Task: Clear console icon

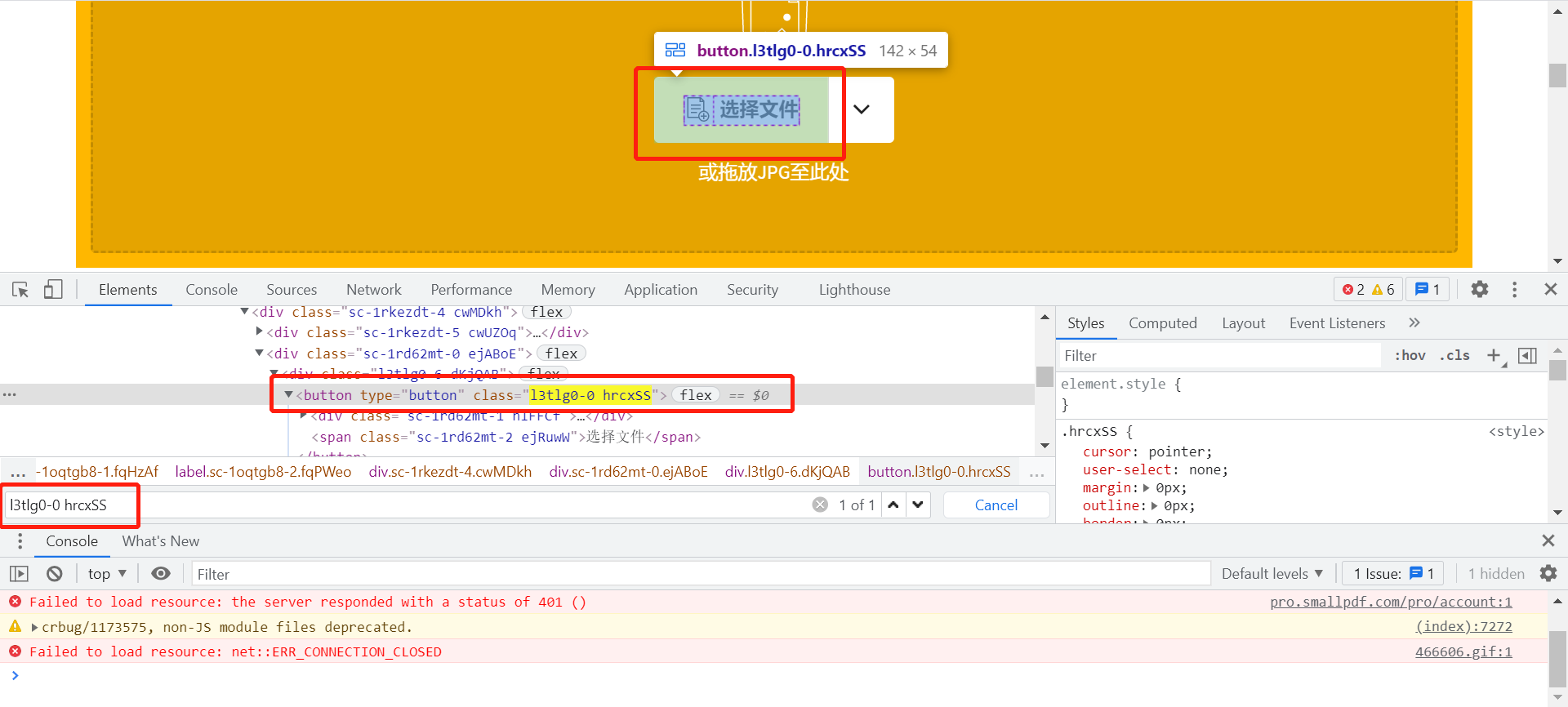Action: [54, 574]
